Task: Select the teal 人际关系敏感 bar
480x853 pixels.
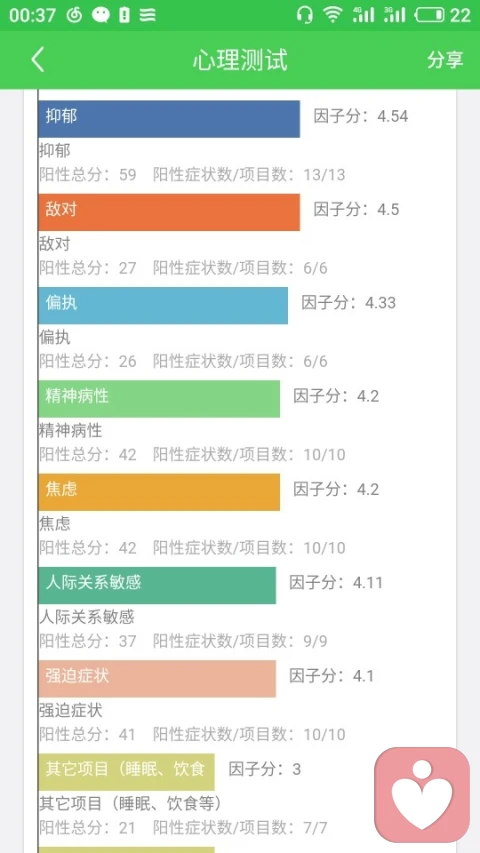Action: point(157,585)
